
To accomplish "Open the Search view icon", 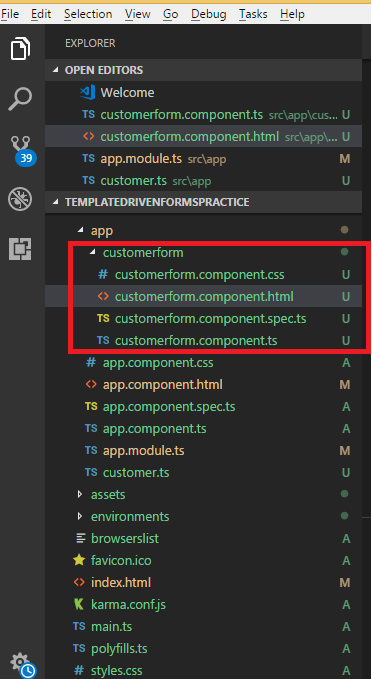I will (20, 99).
